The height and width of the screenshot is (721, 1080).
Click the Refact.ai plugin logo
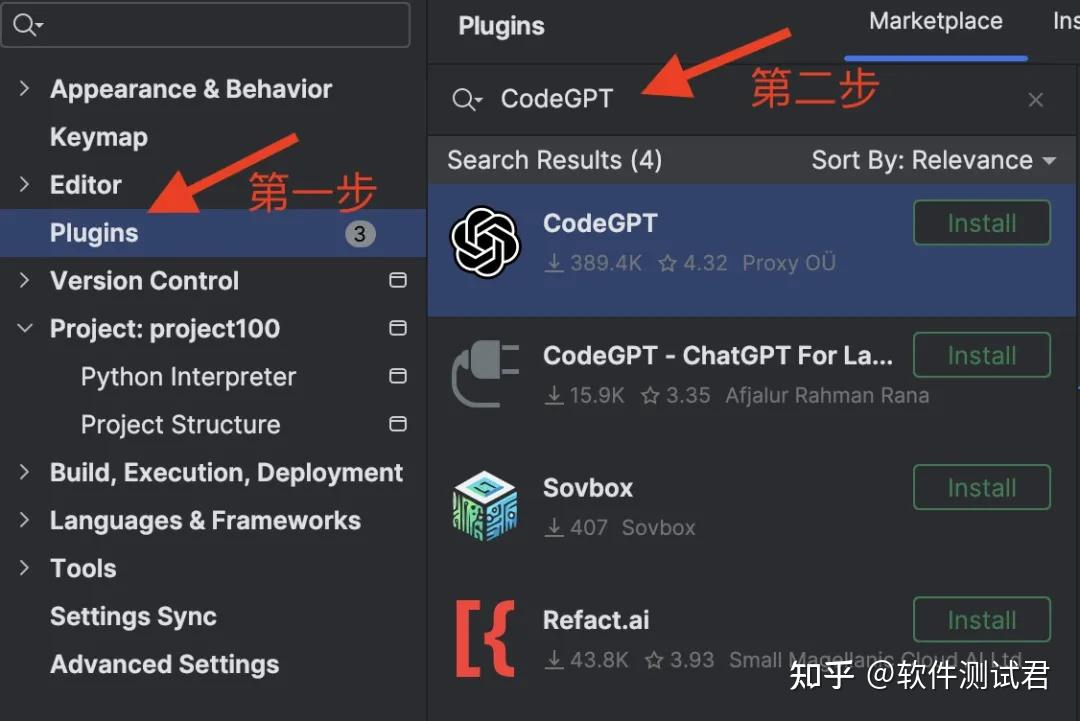[x=486, y=638]
